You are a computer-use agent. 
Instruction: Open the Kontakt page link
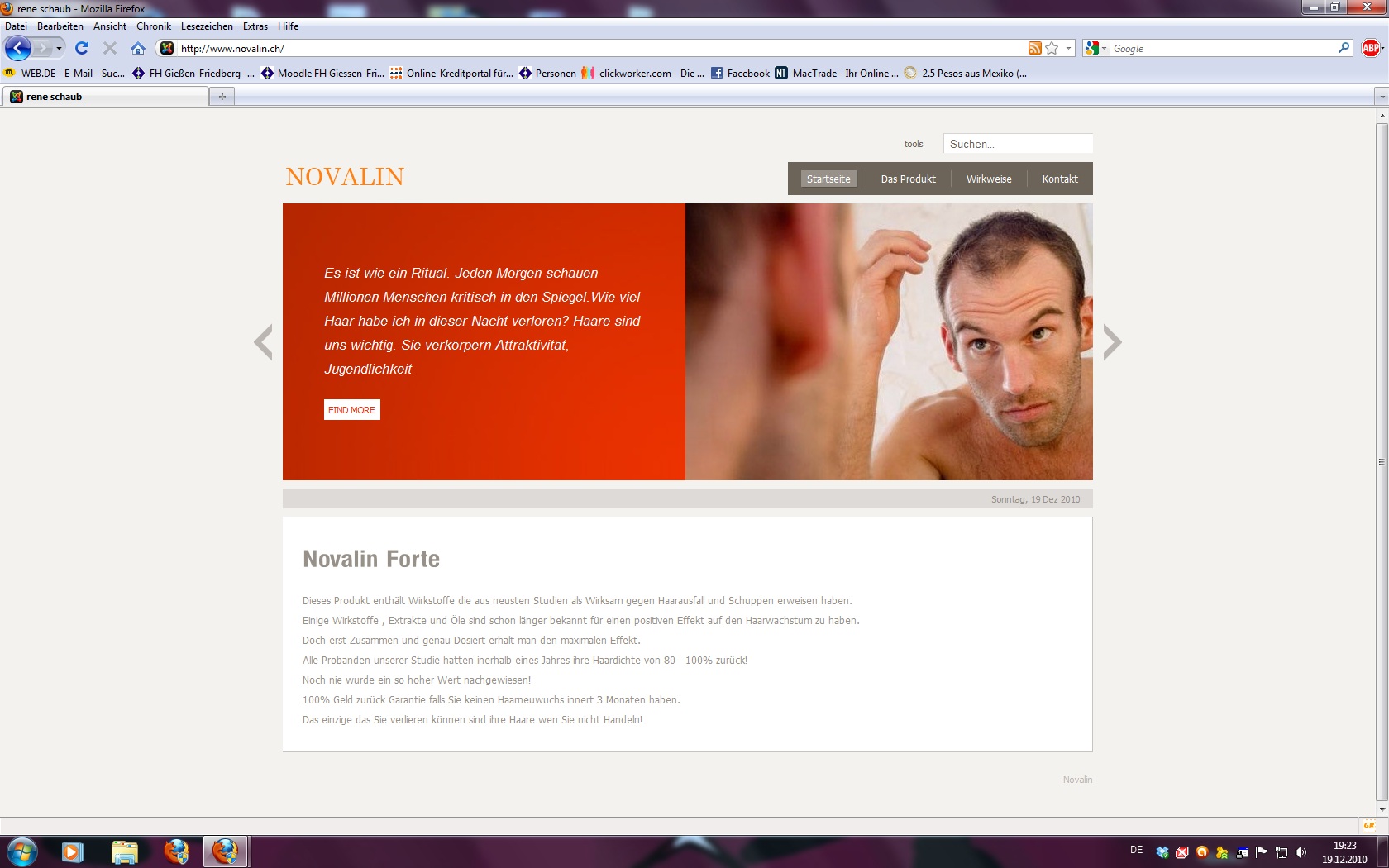click(1059, 179)
